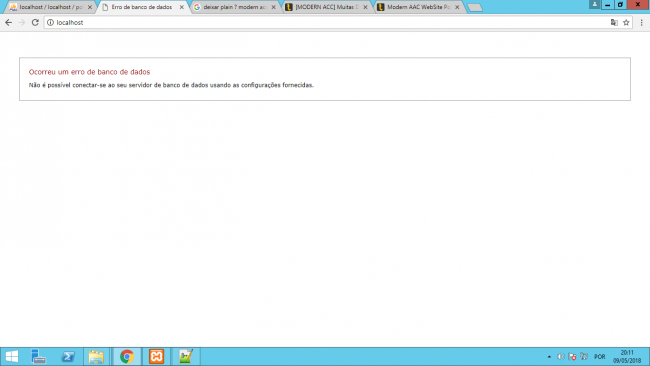Go forward to the next page
This screenshot has width=650, height=366.
pos(22,22)
